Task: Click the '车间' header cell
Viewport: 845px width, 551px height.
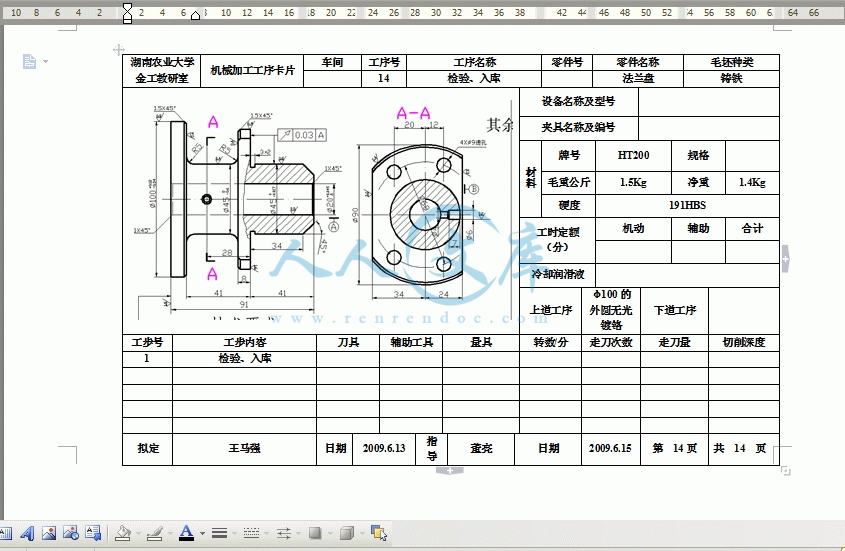Action: 332,63
